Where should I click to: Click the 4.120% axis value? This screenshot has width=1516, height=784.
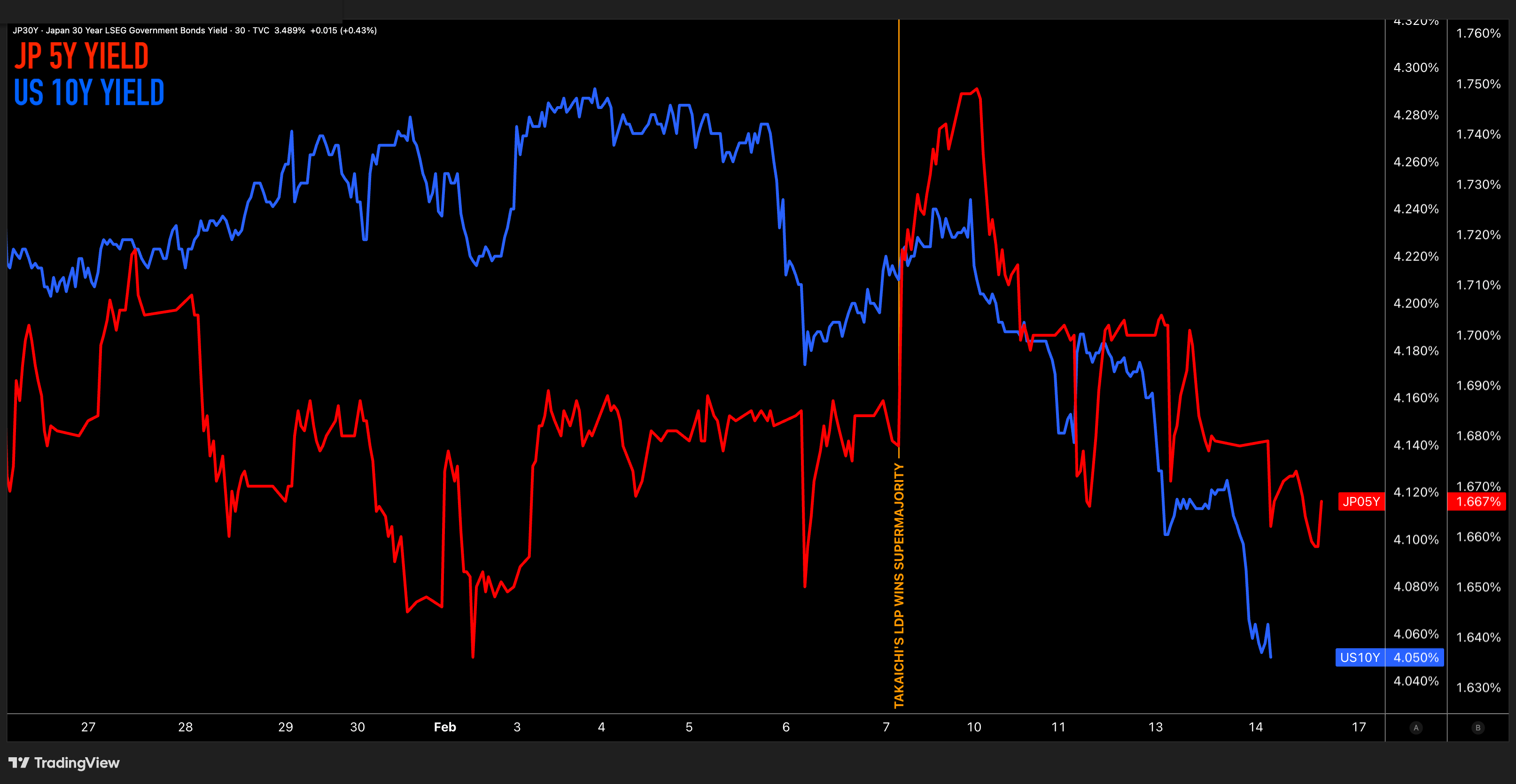(1416, 492)
